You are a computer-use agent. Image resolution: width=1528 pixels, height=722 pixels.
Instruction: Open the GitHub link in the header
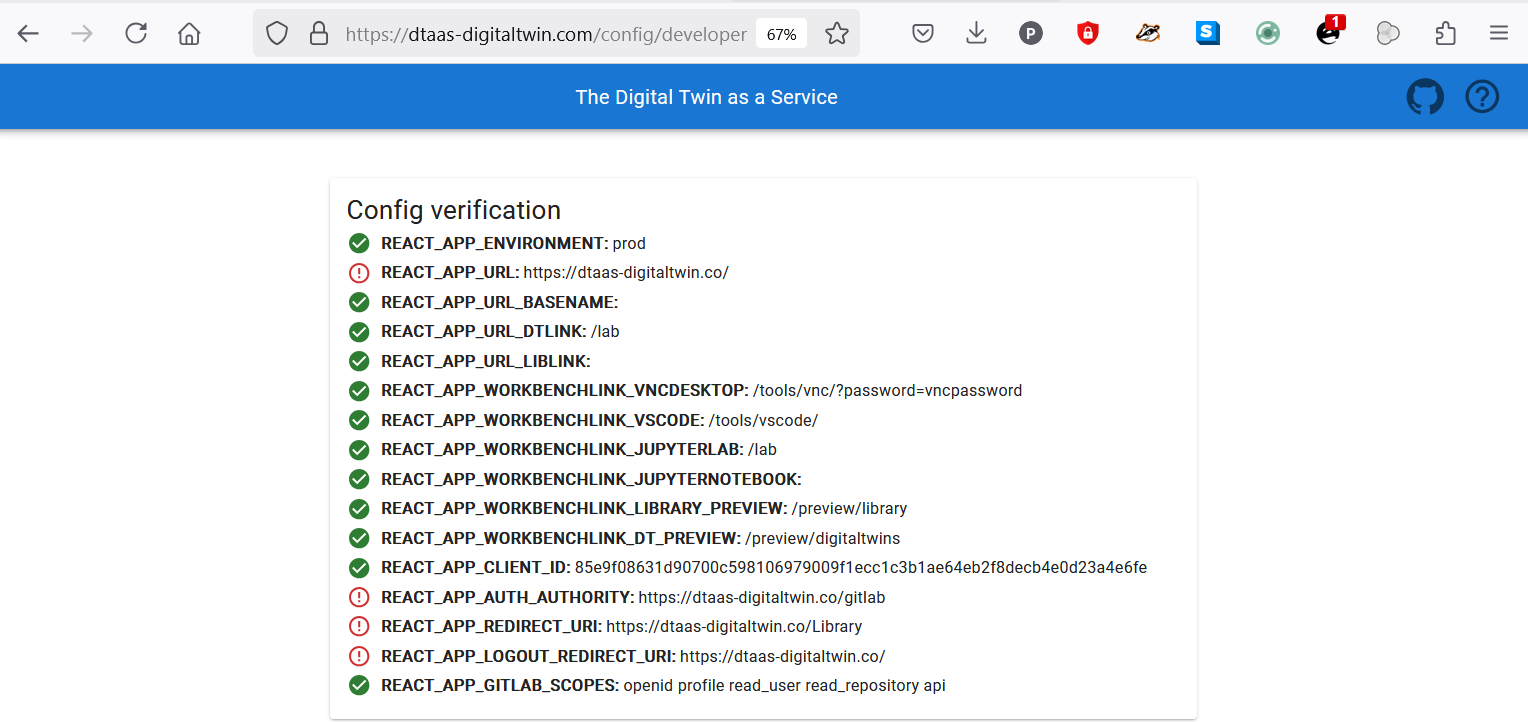tap(1425, 96)
